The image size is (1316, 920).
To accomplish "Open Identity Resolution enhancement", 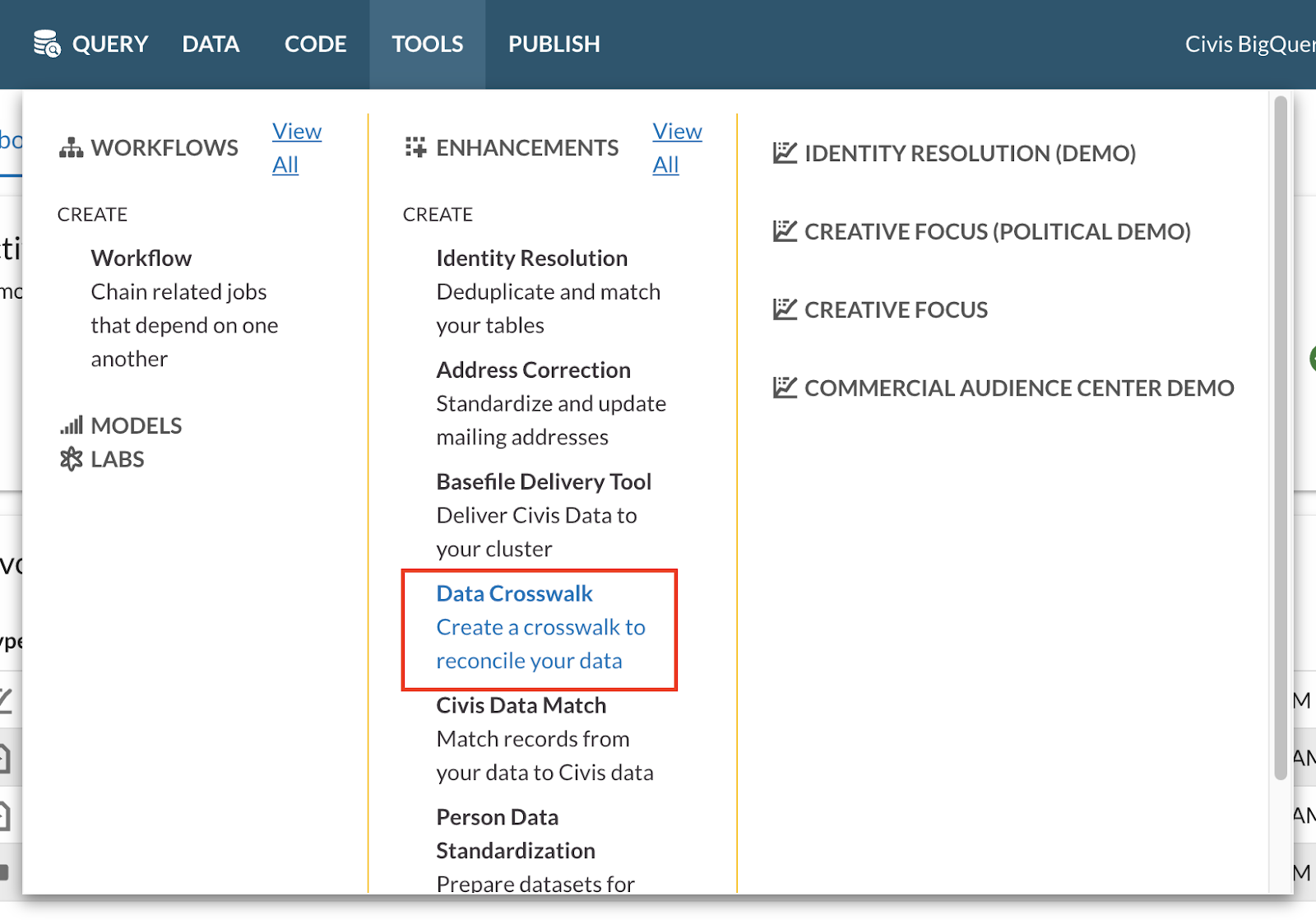I will point(532,258).
